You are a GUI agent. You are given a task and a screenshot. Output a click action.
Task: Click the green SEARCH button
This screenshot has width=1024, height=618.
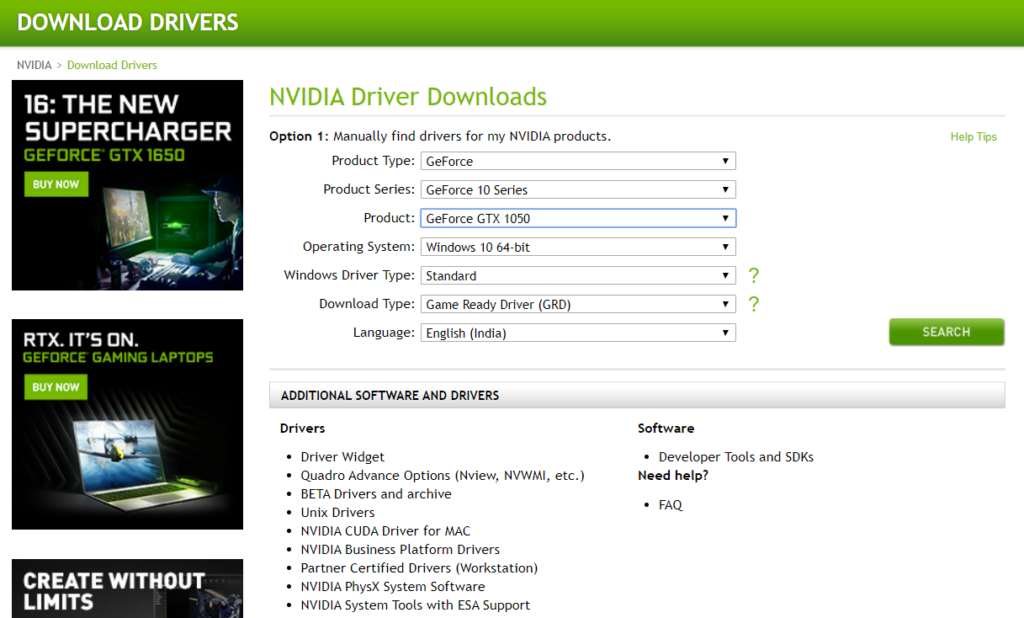click(946, 332)
